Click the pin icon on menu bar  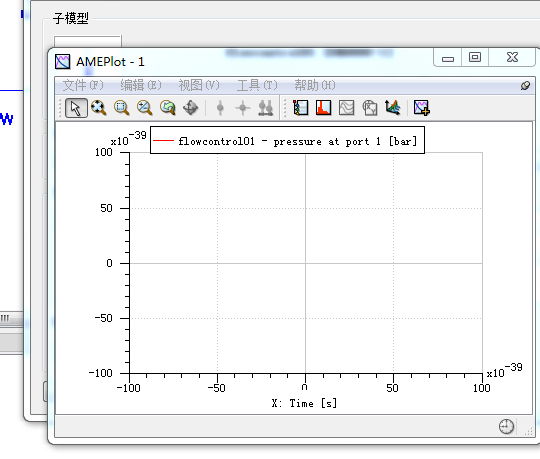click(x=525, y=85)
